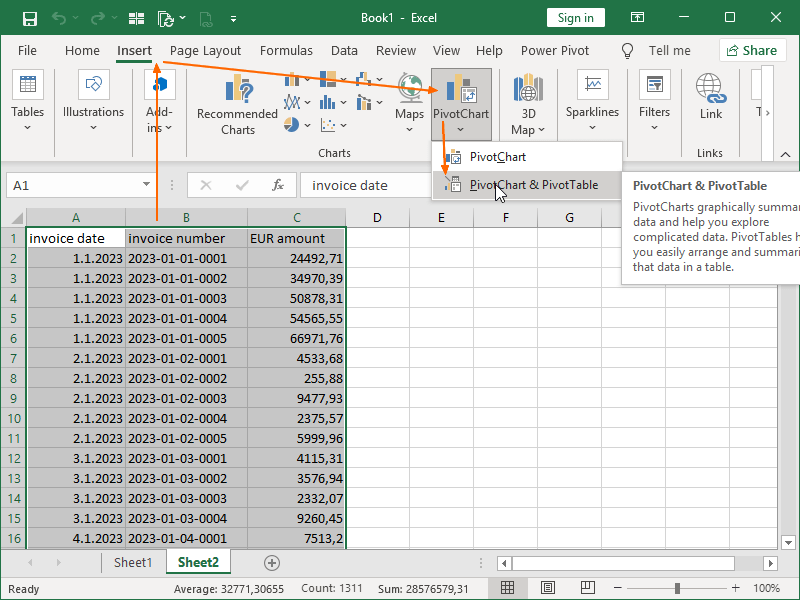Viewport: 800px width, 600px height.
Task: Select the 3D Map icon
Action: click(x=527, y=87)
